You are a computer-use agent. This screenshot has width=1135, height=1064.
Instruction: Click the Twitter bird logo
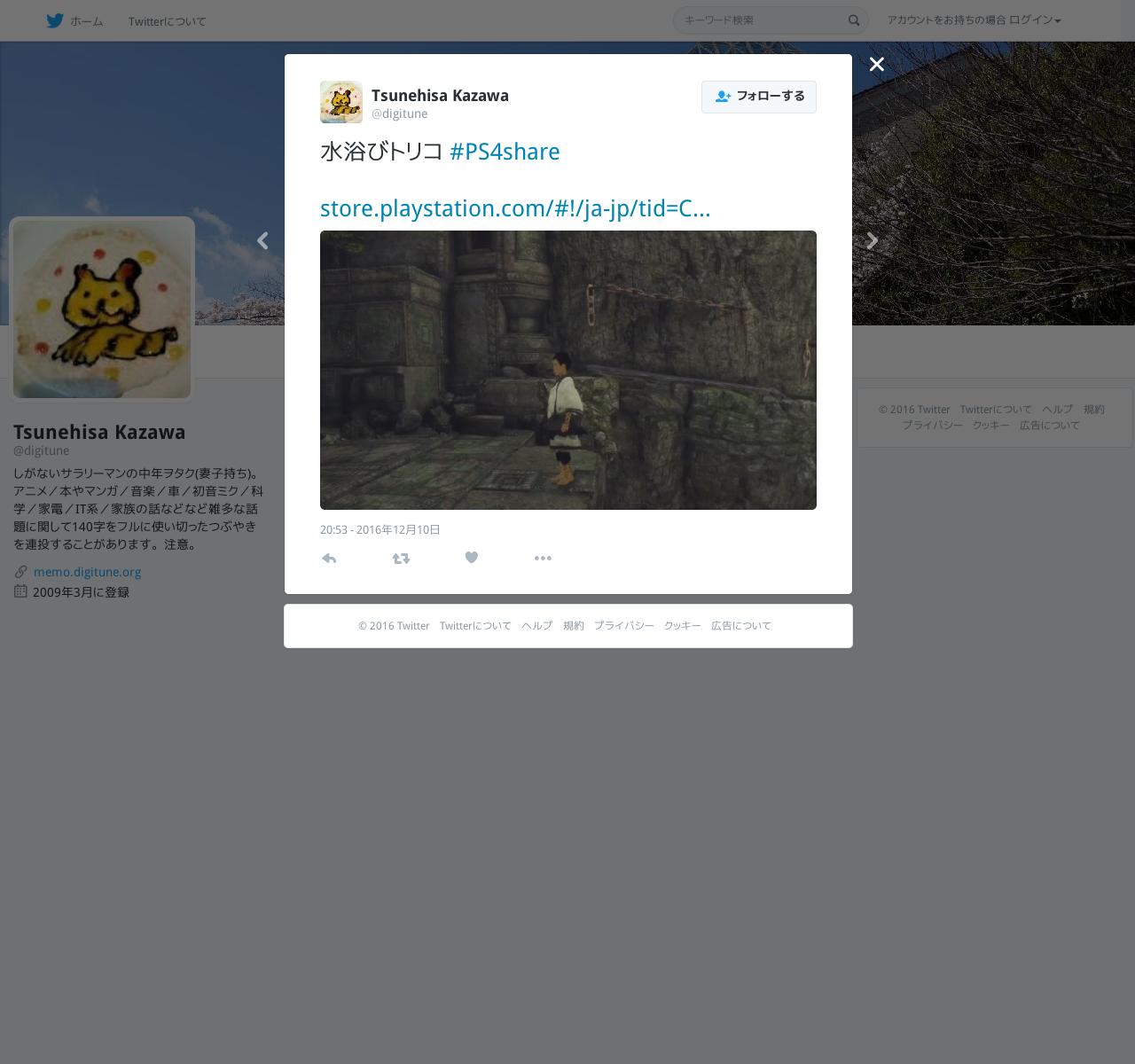point(55,20)
